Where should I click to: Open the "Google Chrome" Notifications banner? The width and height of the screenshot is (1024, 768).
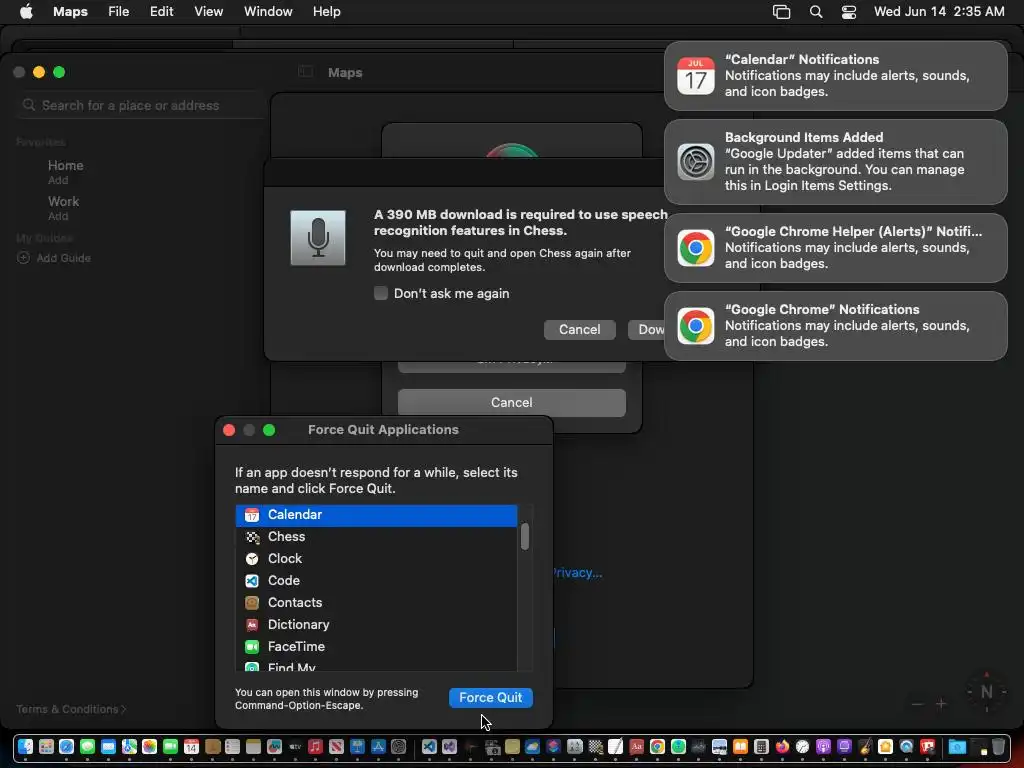(x=835, y=326)
